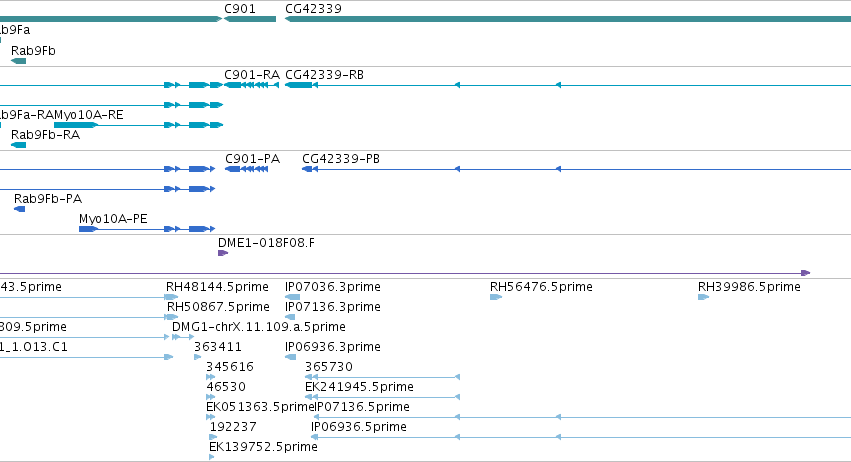The width and height of the screenshot is (851, 462).
Task: Select the 365730 feature label
Action: 329,367
